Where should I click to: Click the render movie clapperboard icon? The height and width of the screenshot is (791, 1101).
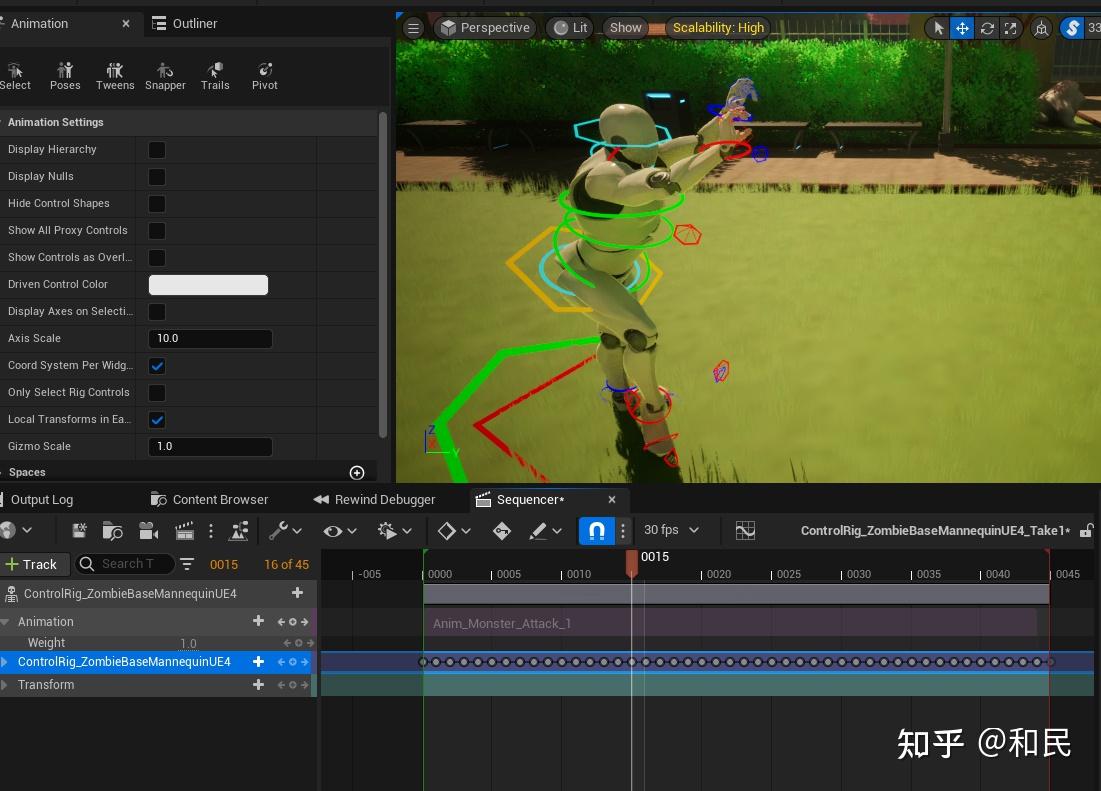point(184,531)
